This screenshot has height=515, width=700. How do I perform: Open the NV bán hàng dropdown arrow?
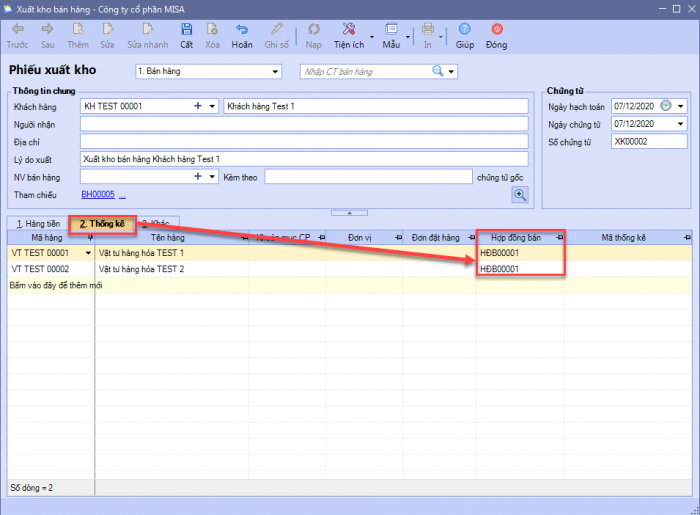coord(212,177)
